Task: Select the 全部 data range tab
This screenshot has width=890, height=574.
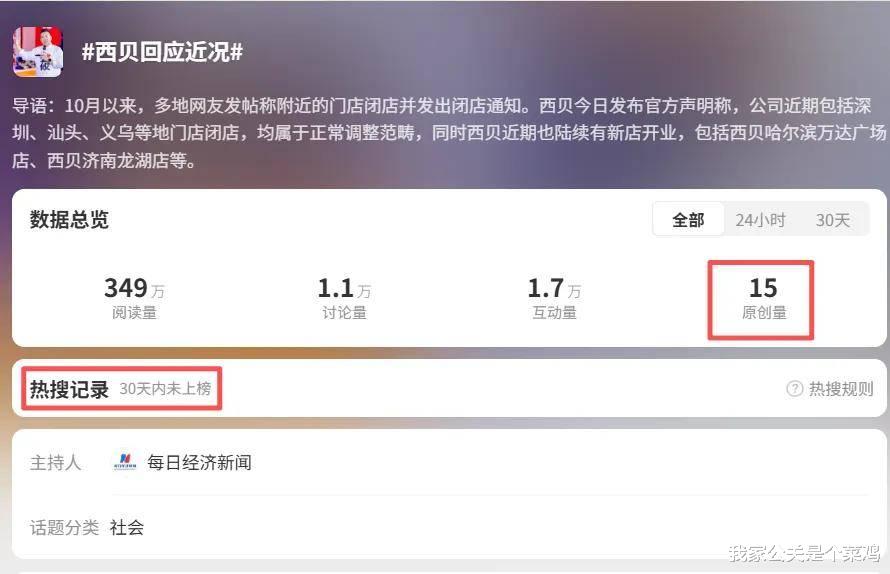Action: click(x=688, y=220)
